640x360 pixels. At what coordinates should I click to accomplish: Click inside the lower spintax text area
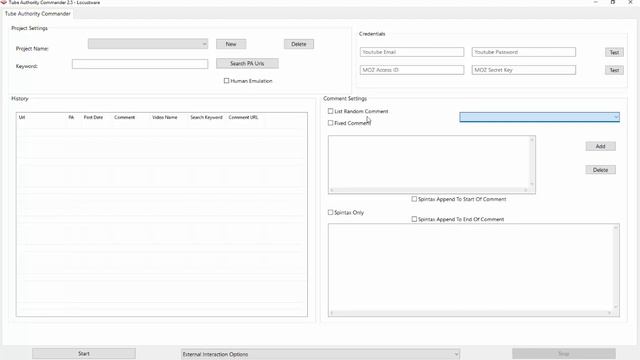(x=471, y=267)
